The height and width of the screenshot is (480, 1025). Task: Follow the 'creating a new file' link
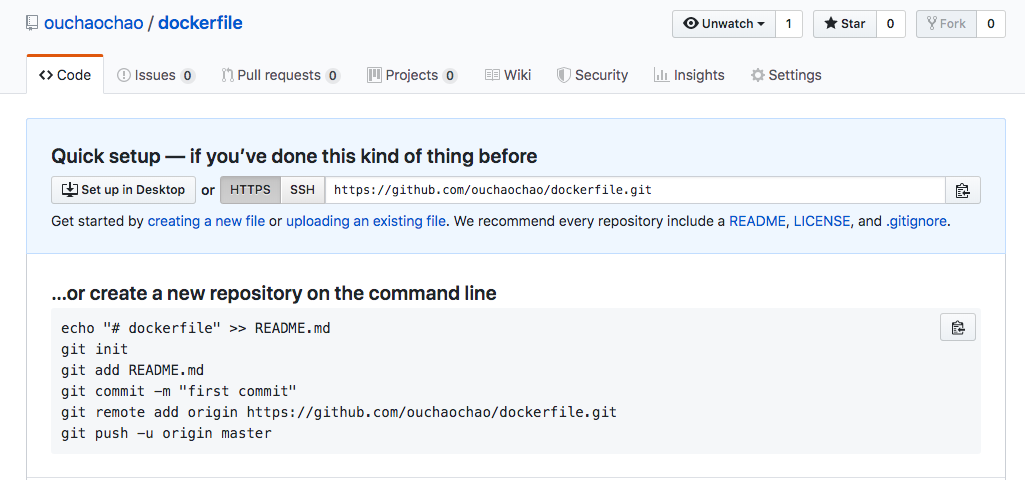pyautogui.click(x=207, y=221)
